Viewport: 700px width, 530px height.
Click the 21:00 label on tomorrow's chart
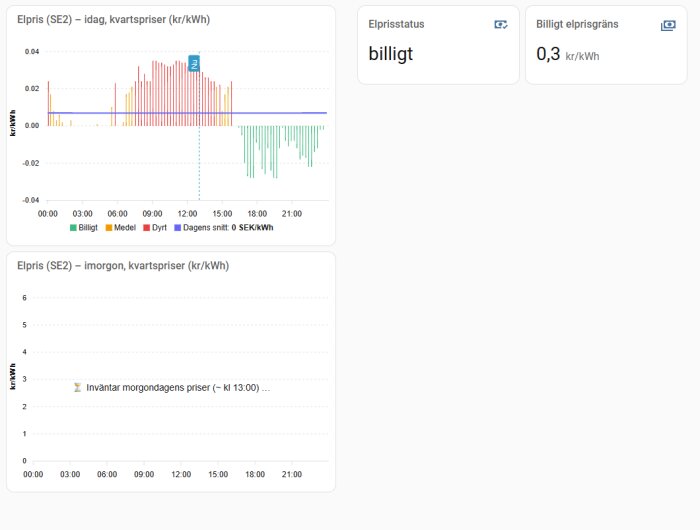click(x=292, y=474)
